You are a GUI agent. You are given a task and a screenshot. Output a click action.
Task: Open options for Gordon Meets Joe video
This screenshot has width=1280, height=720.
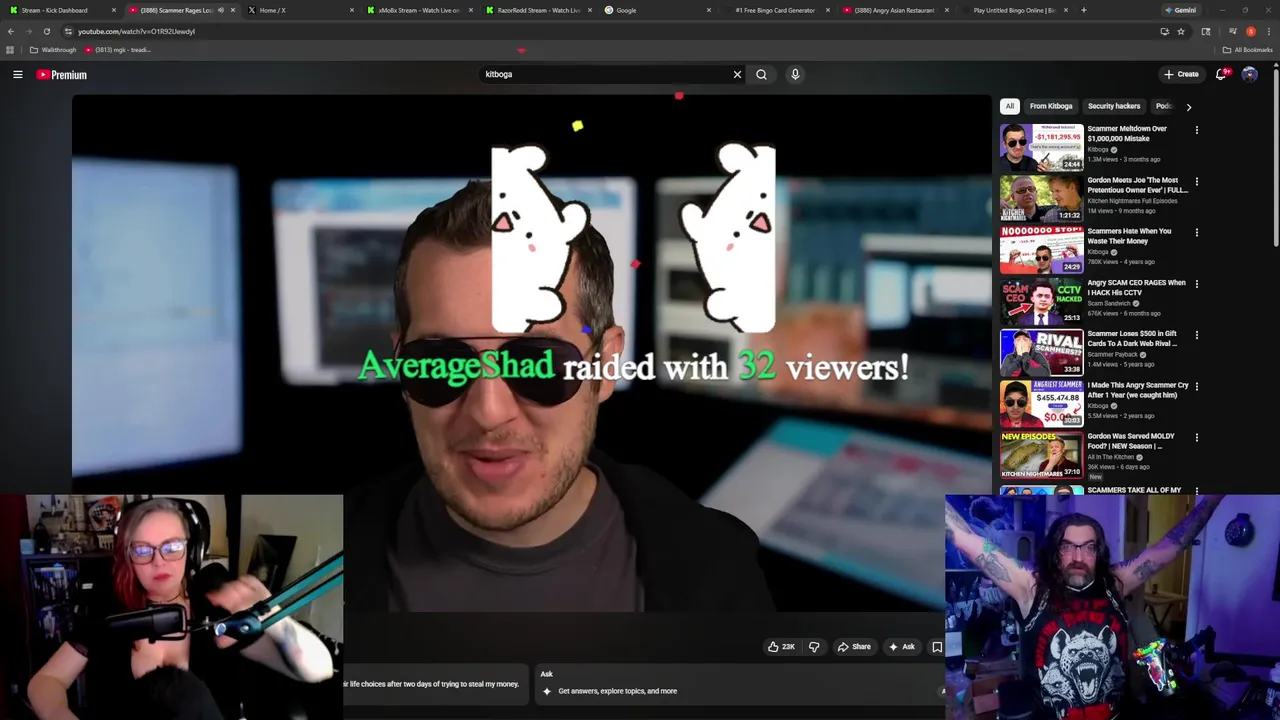click(x=1197, y=182)
